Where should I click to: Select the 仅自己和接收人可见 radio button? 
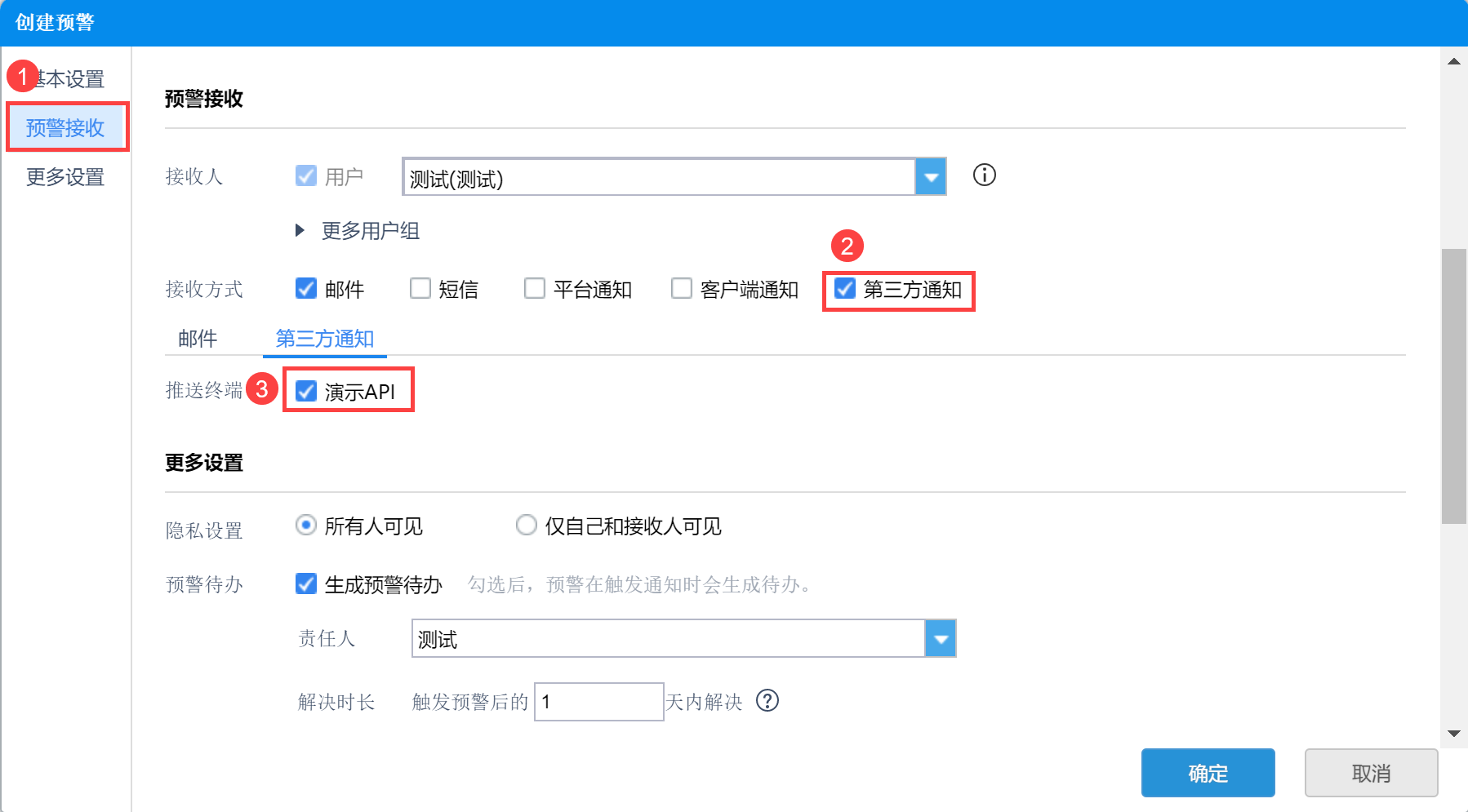coord(527,525)
